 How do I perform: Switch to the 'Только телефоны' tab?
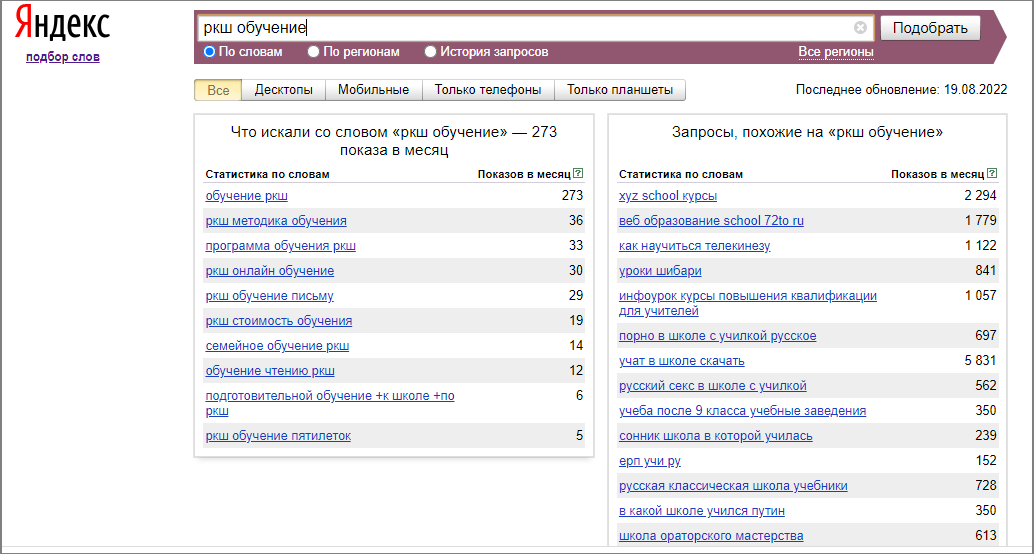pyautogui.click(x=488, y=90)
